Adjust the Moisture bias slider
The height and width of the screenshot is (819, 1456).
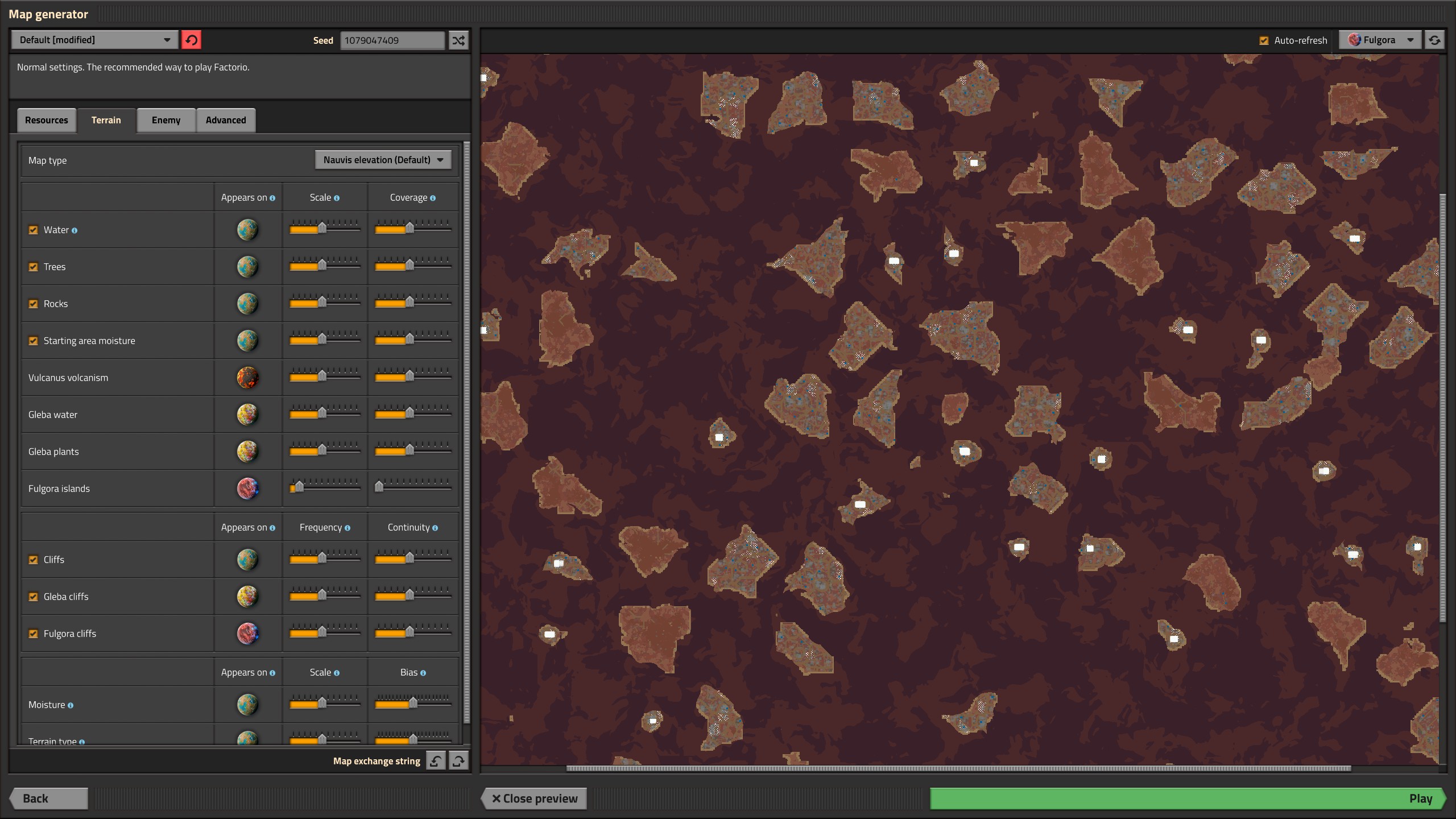click(413, 704)
